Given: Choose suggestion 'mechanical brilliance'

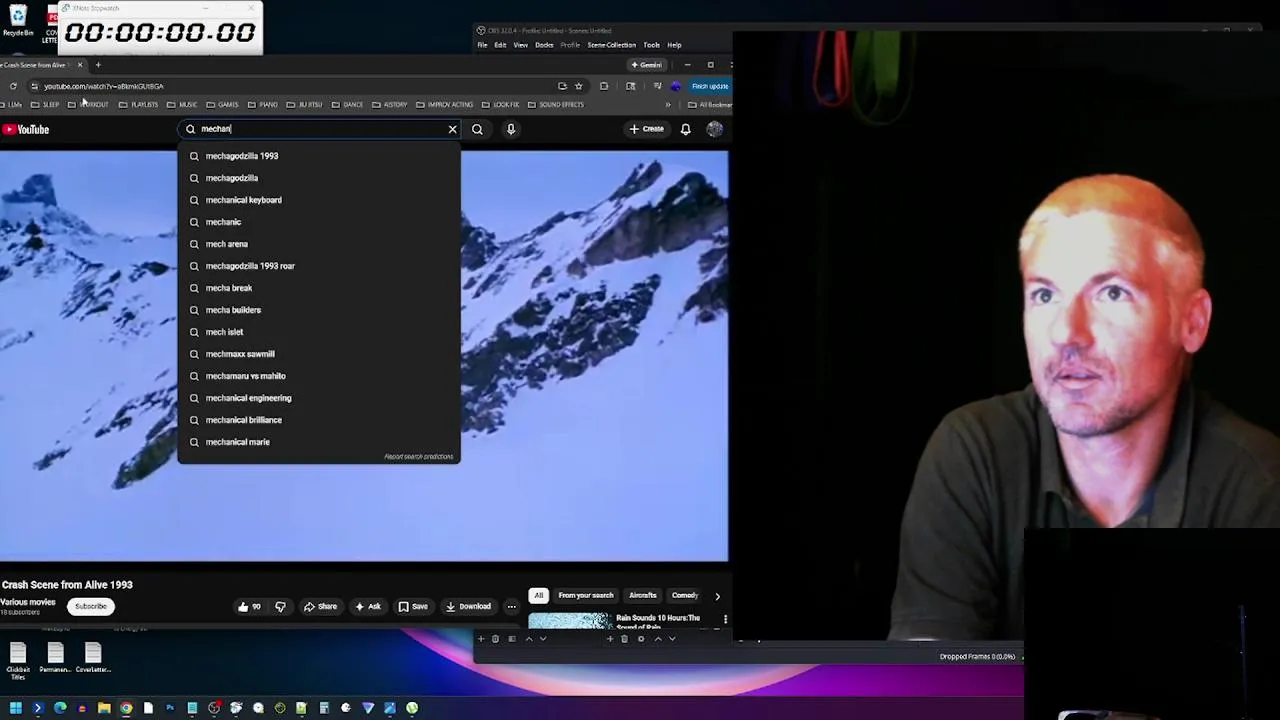Looking at the screenshot, I should click(x=319, y=420).
